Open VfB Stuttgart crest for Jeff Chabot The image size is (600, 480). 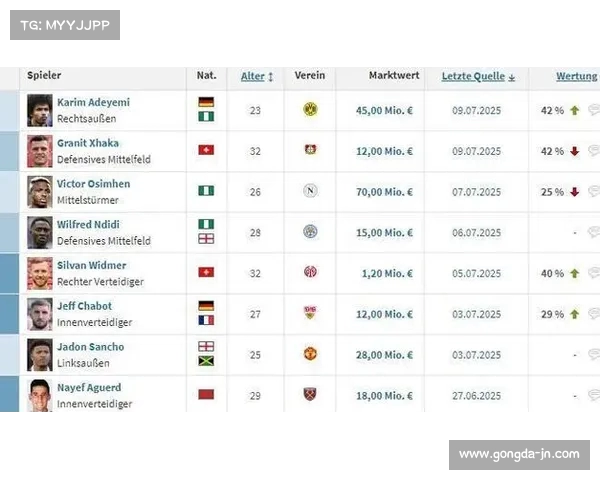(x=310, y=313)
